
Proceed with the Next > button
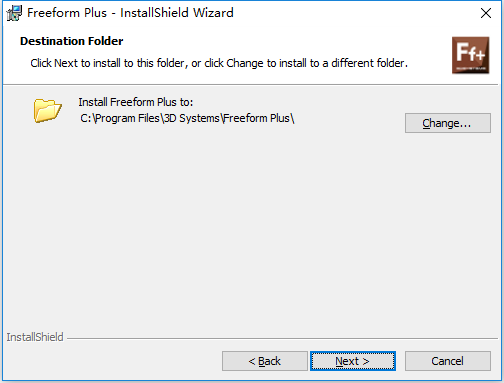(x=353, y=361)
